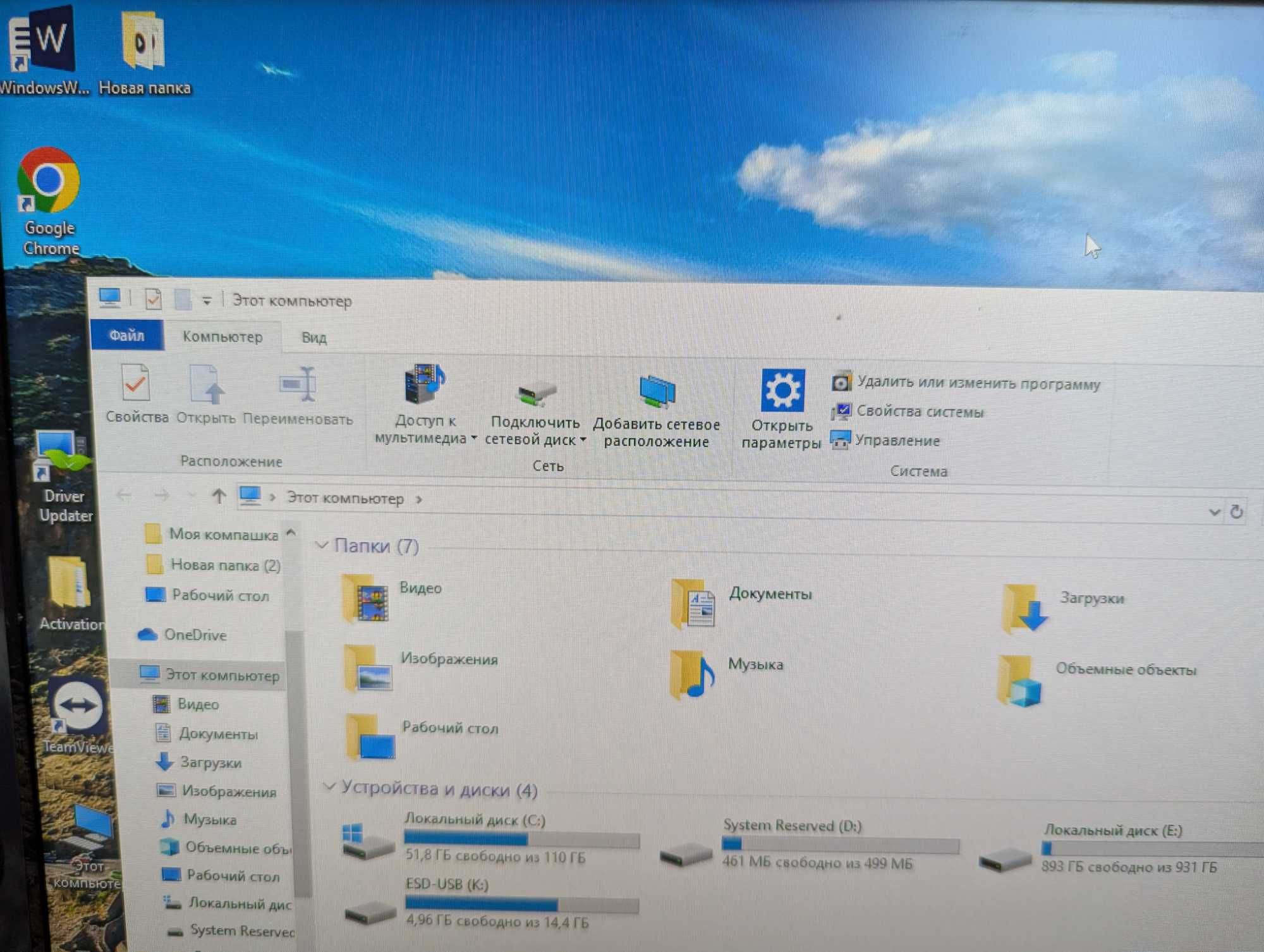This screenshot has width=1264, height=952.
Task: Launch the Driver Updater desktop shortcut
Action: click(63, 477)
